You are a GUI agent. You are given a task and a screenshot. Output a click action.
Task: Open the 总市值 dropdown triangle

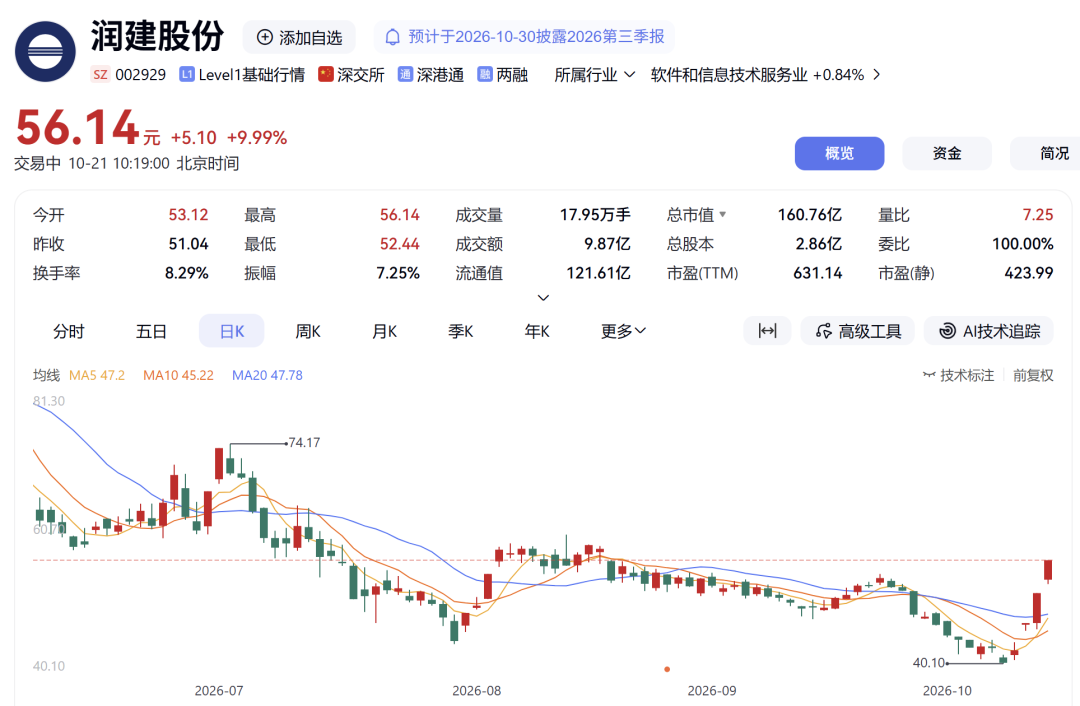(723, 215)
